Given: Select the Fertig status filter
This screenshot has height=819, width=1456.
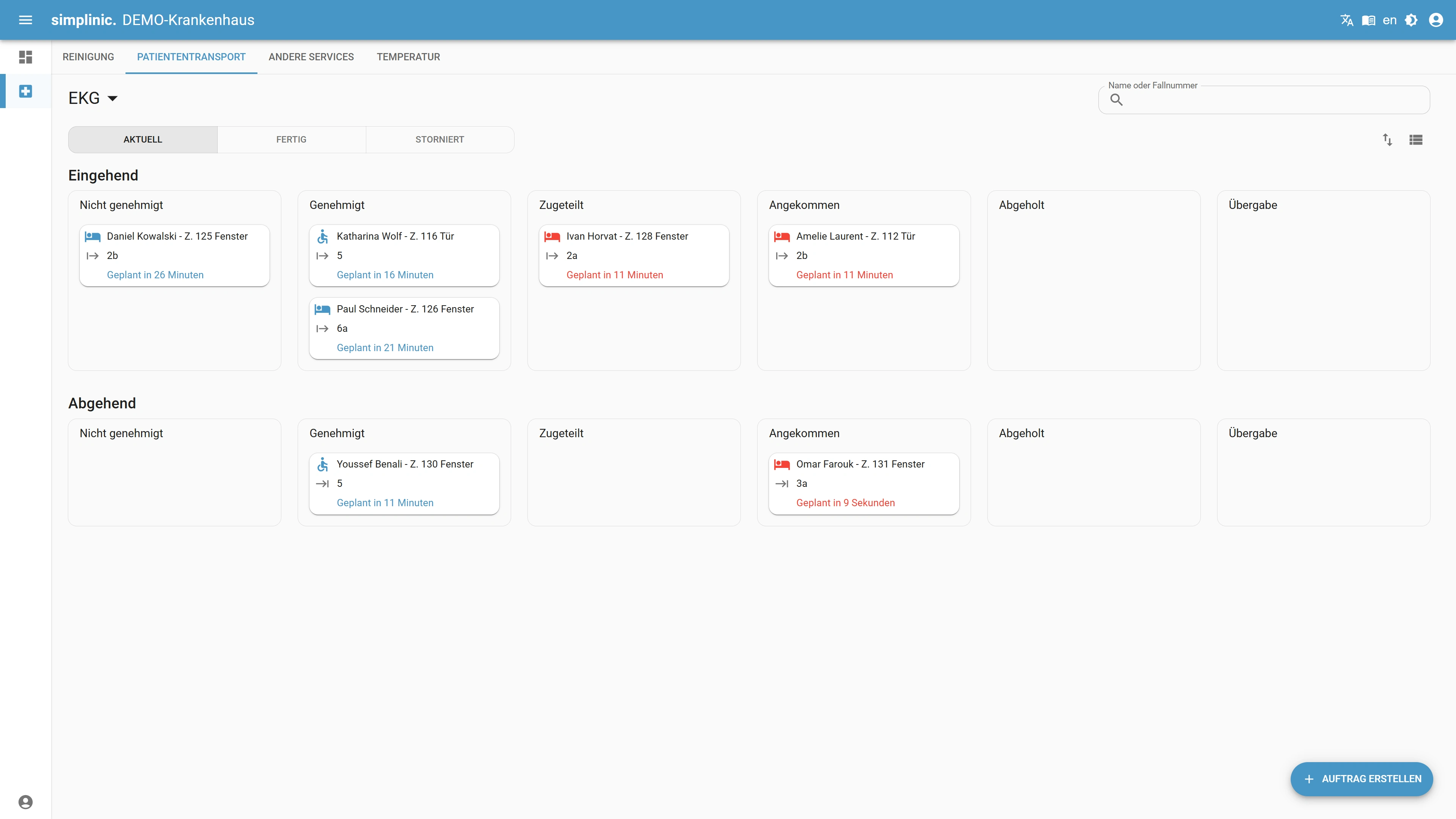Looking at the screenshot, I should 291,140.
